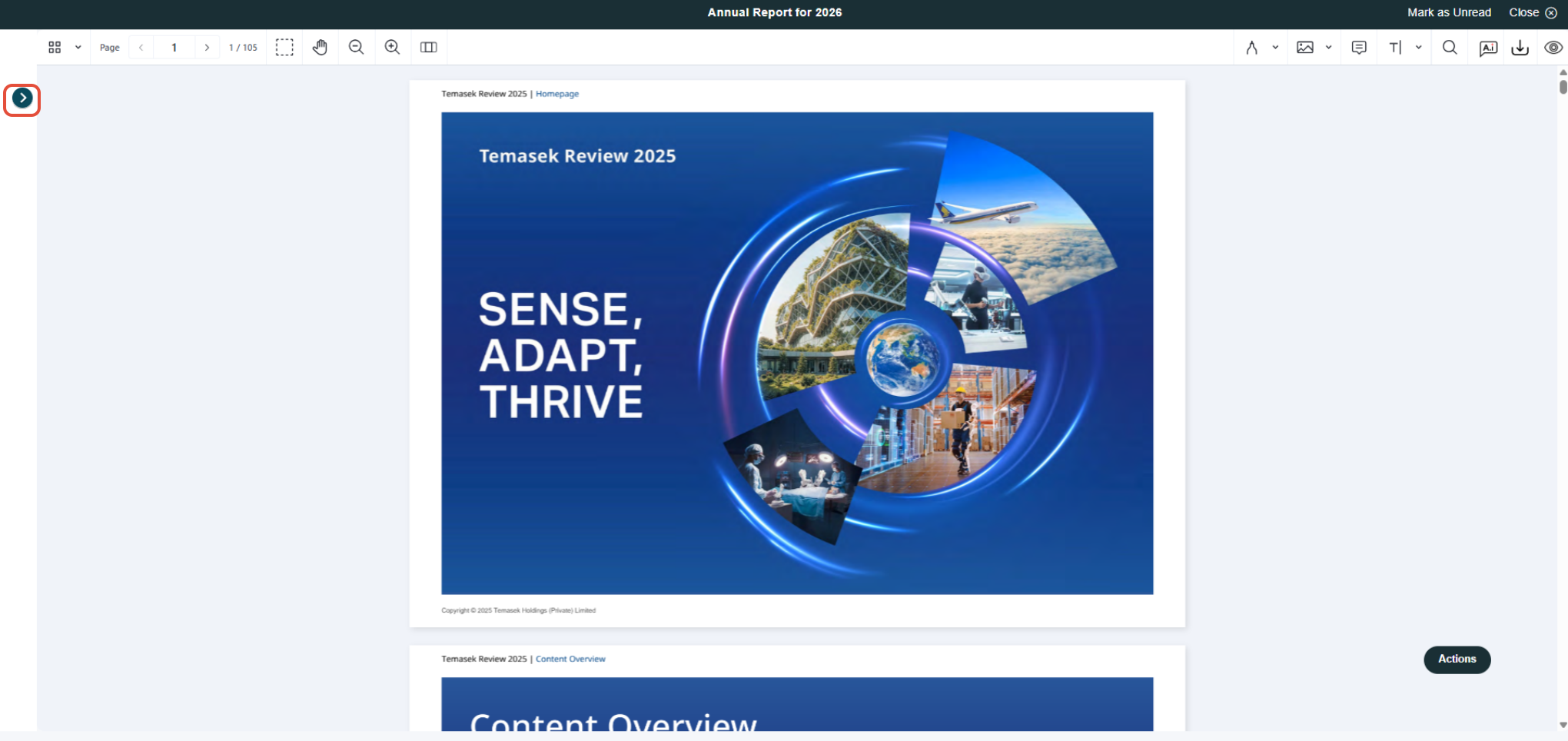Click the "1 / 105" page count text

[243, 48]
